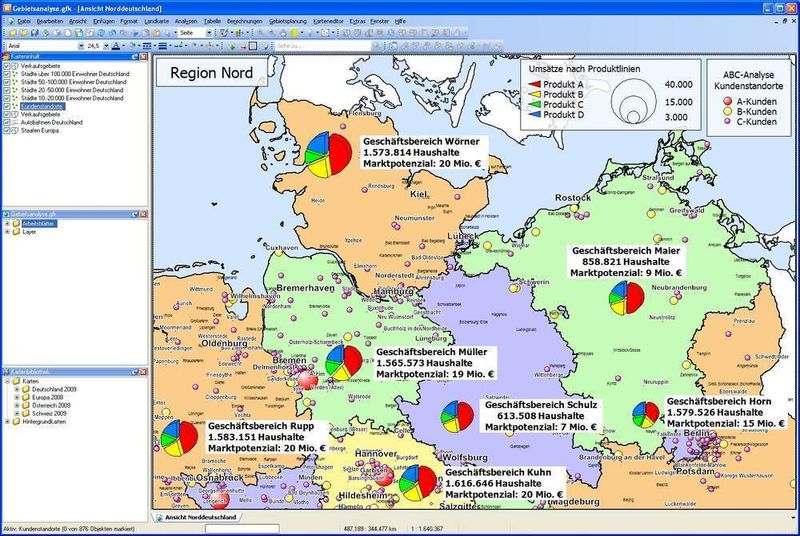
Task: Collapse the Karten tree node
Action: click(x=8, y=381)
